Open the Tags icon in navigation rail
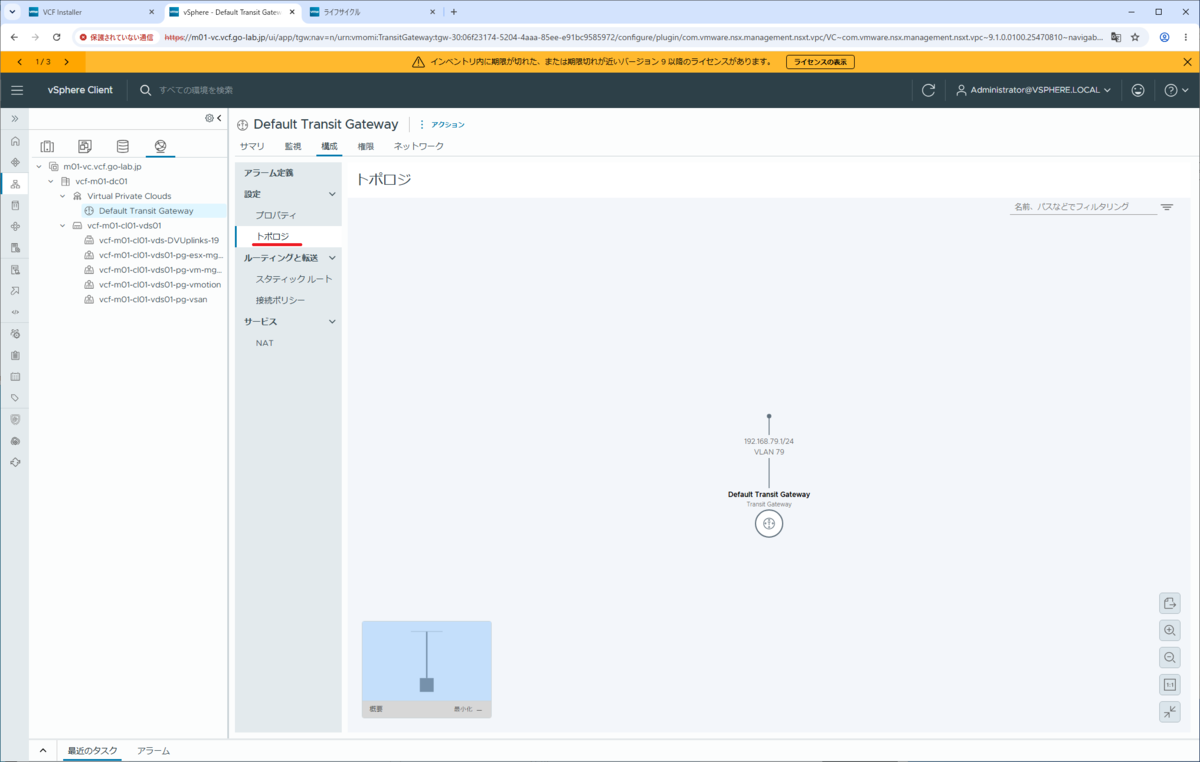Screen dimensions: 1200x762 tap(15, 398)
